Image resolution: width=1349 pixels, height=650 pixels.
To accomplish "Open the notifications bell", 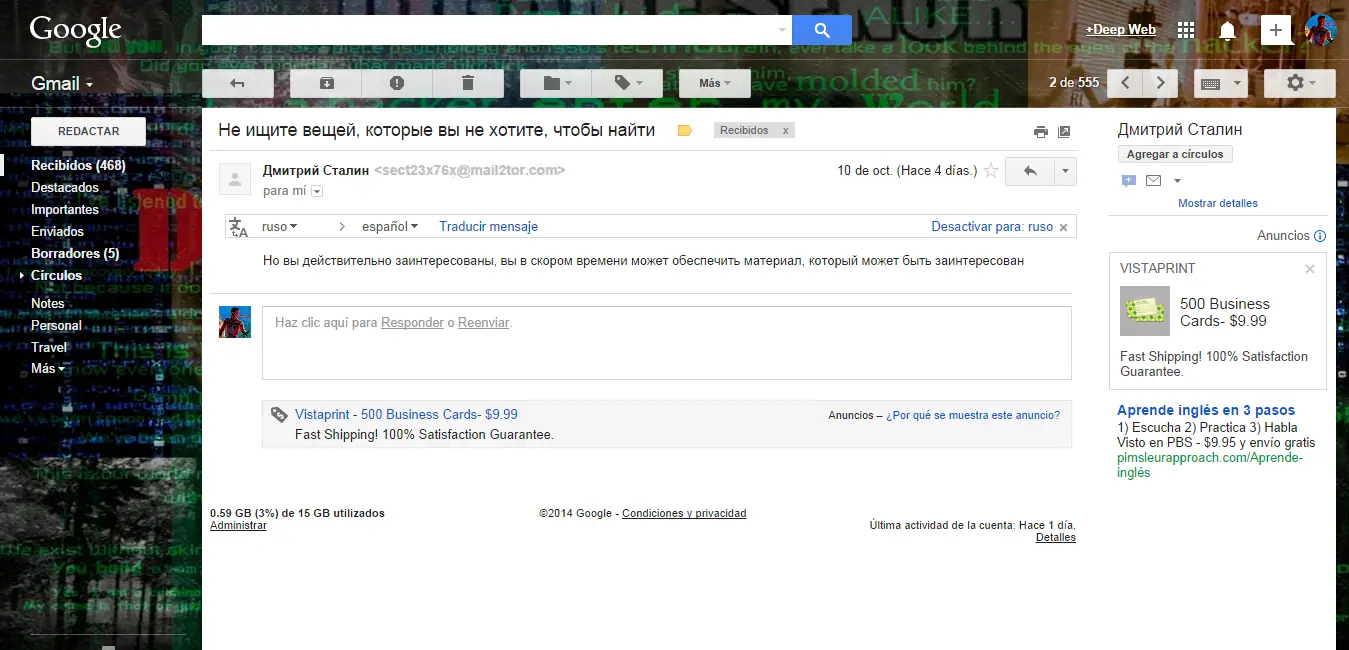I will 1227,30.
